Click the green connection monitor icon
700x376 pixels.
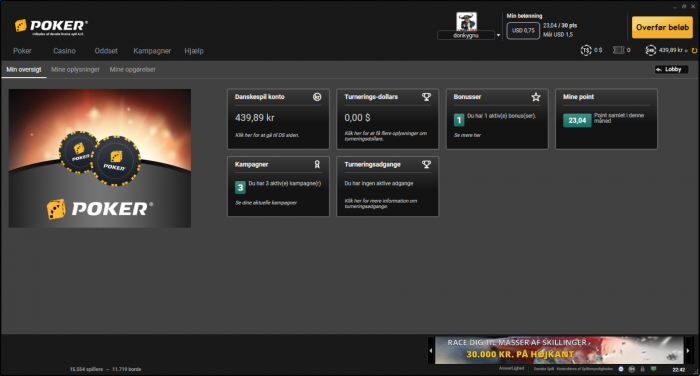click(x=654, y=369)
